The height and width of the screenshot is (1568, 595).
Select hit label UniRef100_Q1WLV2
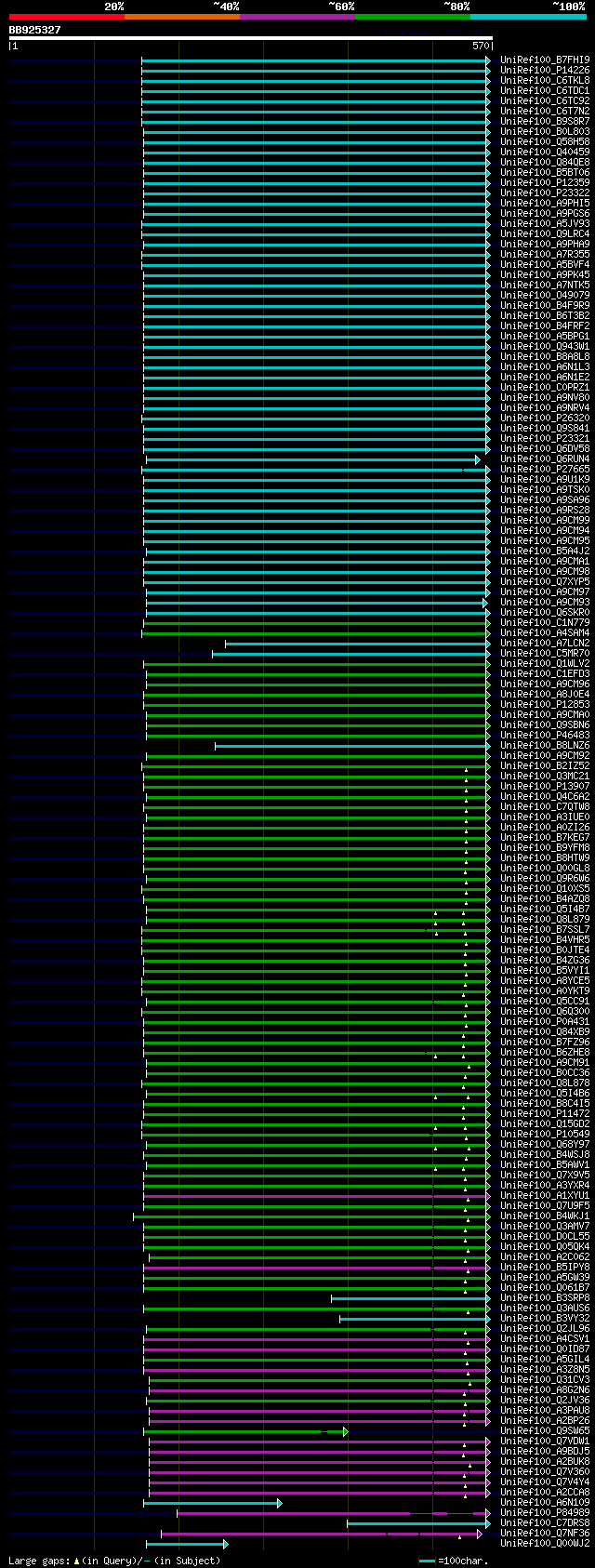545,663
